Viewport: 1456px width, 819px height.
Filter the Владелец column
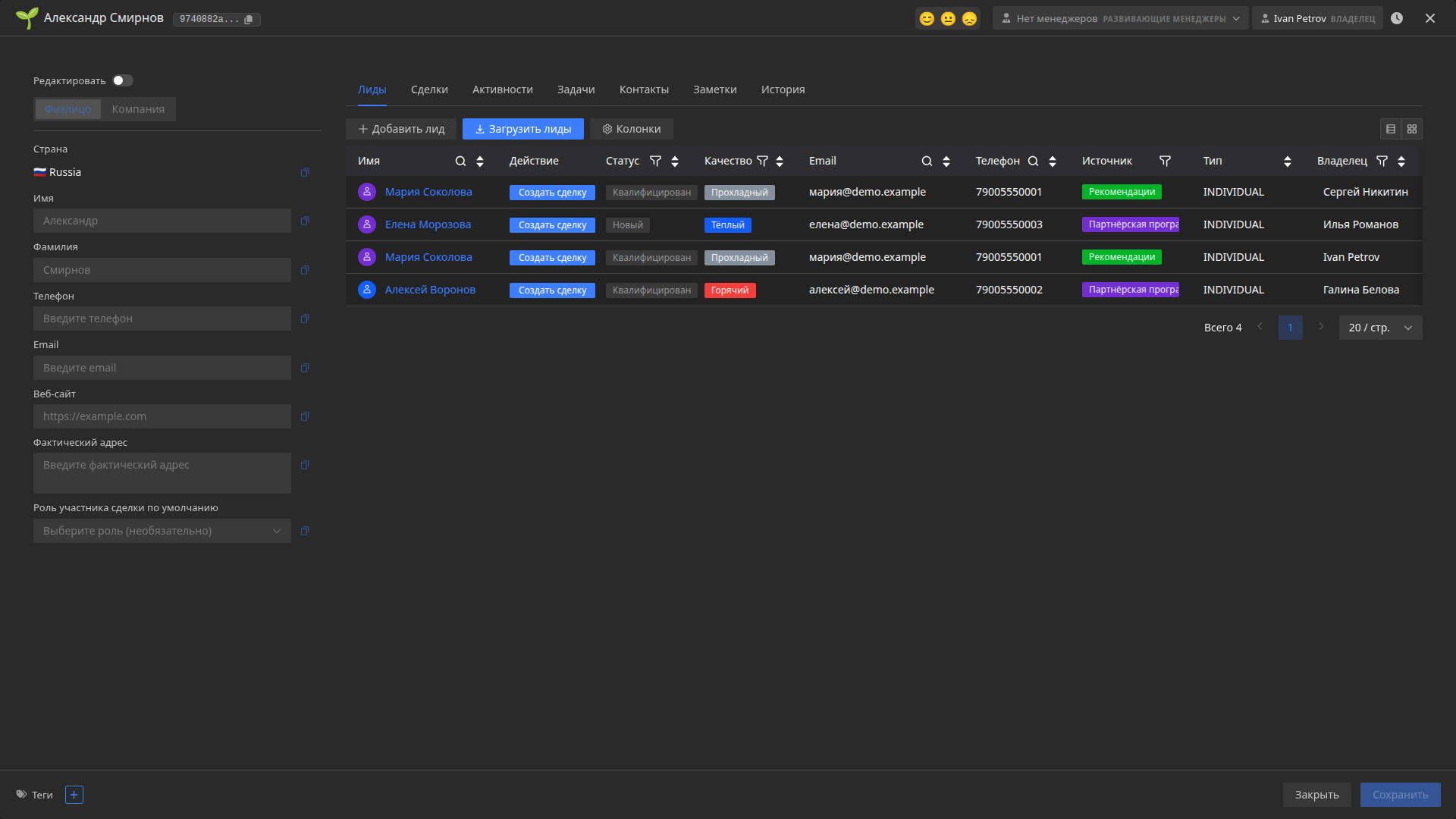1382,162
